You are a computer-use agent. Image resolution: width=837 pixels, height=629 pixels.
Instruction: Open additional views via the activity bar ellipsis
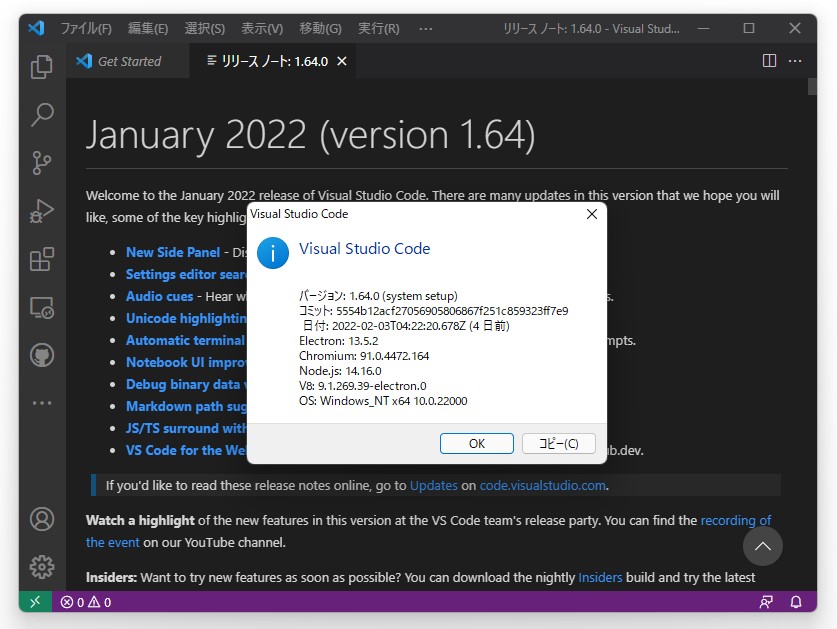[x=41, y=402]
